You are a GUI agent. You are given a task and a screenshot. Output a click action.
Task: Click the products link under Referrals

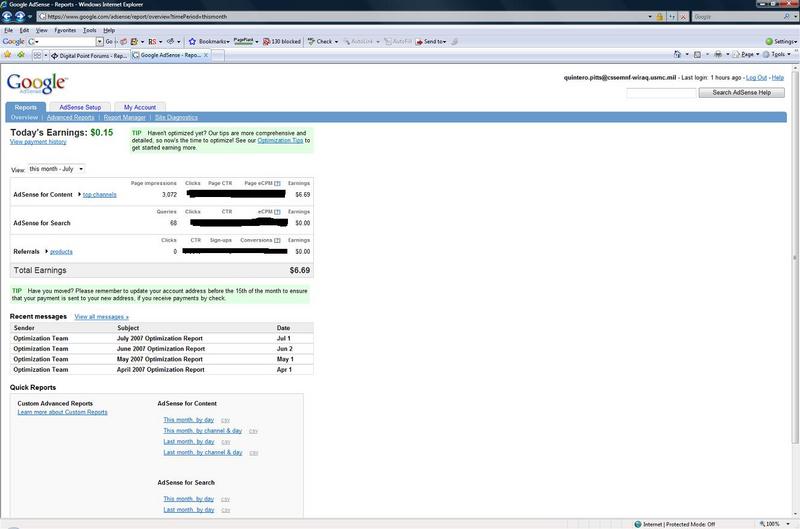61,252
